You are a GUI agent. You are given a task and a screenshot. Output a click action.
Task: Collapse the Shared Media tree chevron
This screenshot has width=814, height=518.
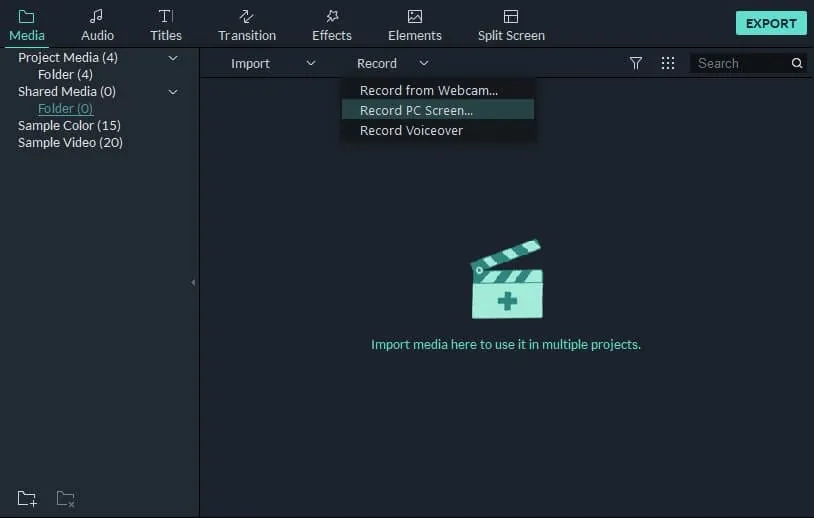click(173, 92)
